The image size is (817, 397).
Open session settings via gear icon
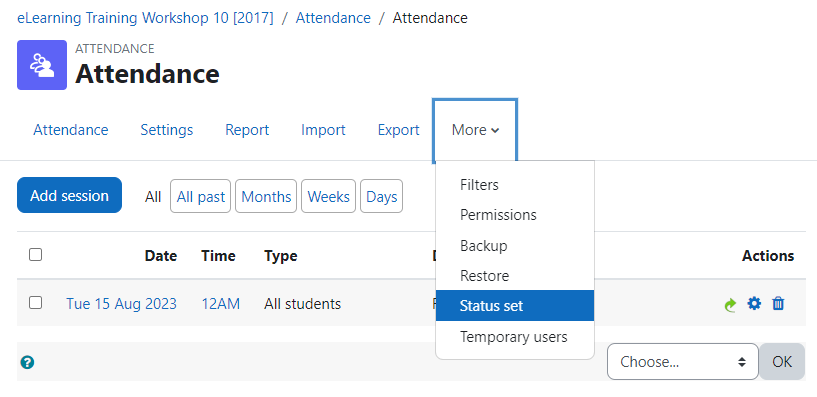coord(754,303)
